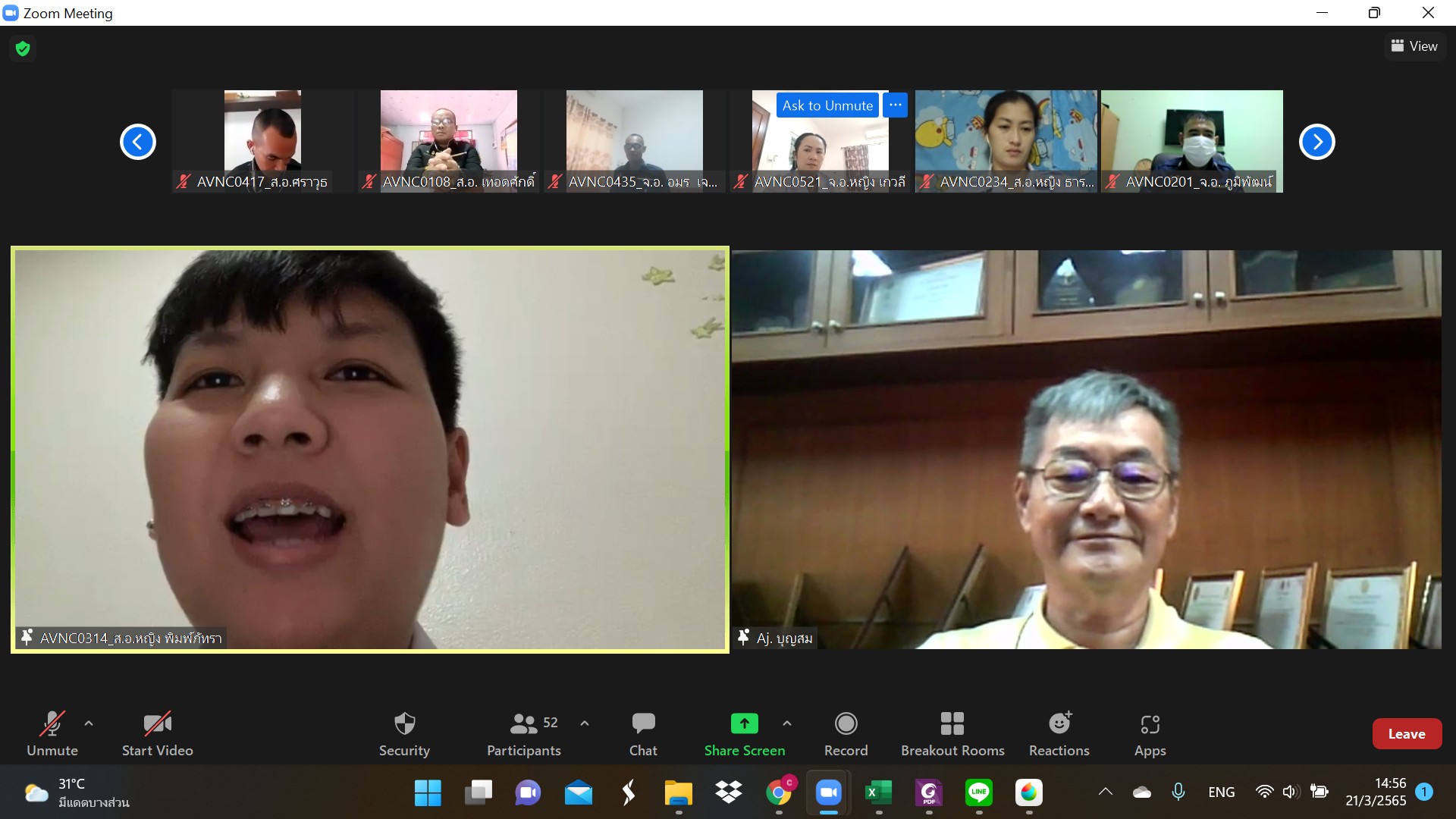
Task: Open the Teams Chat taskbar icon
Action: tap(528, 792)
